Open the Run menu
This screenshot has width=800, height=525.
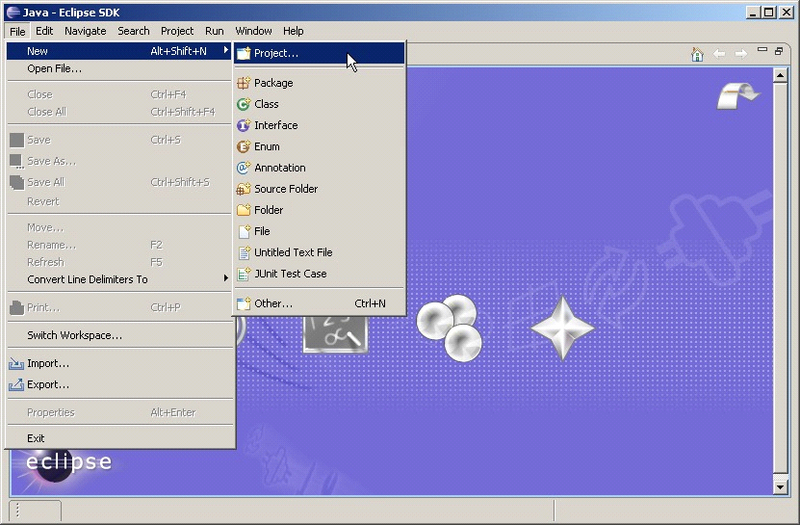click(x=214, y=31)
